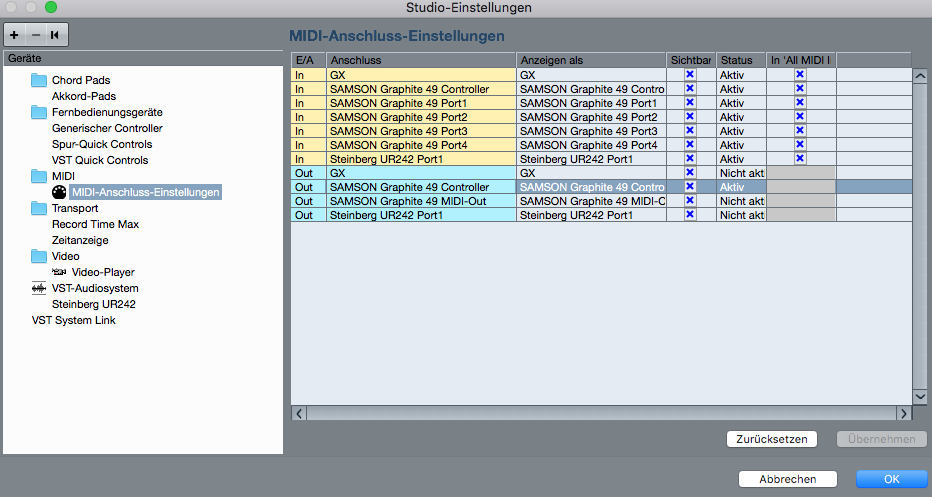Toggle Sichtbar for In SAMSON Graphite 49 Controller
The height and width of the screenshot is (497, 932).
(x=690, y=89)
